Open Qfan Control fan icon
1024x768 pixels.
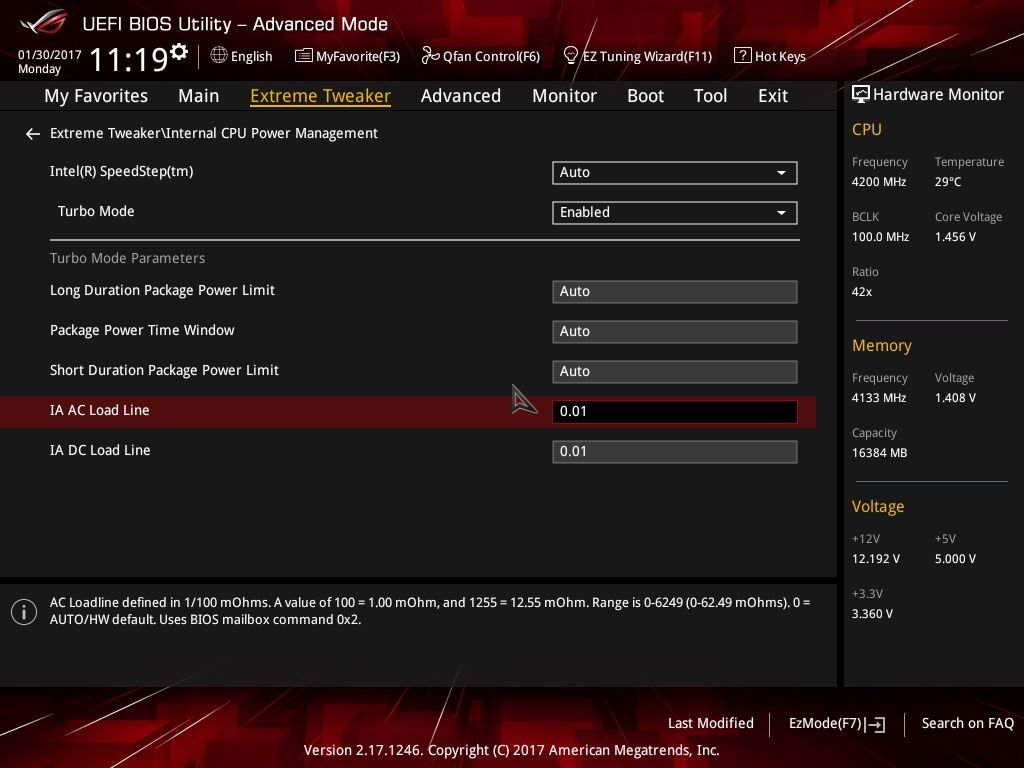430,56
